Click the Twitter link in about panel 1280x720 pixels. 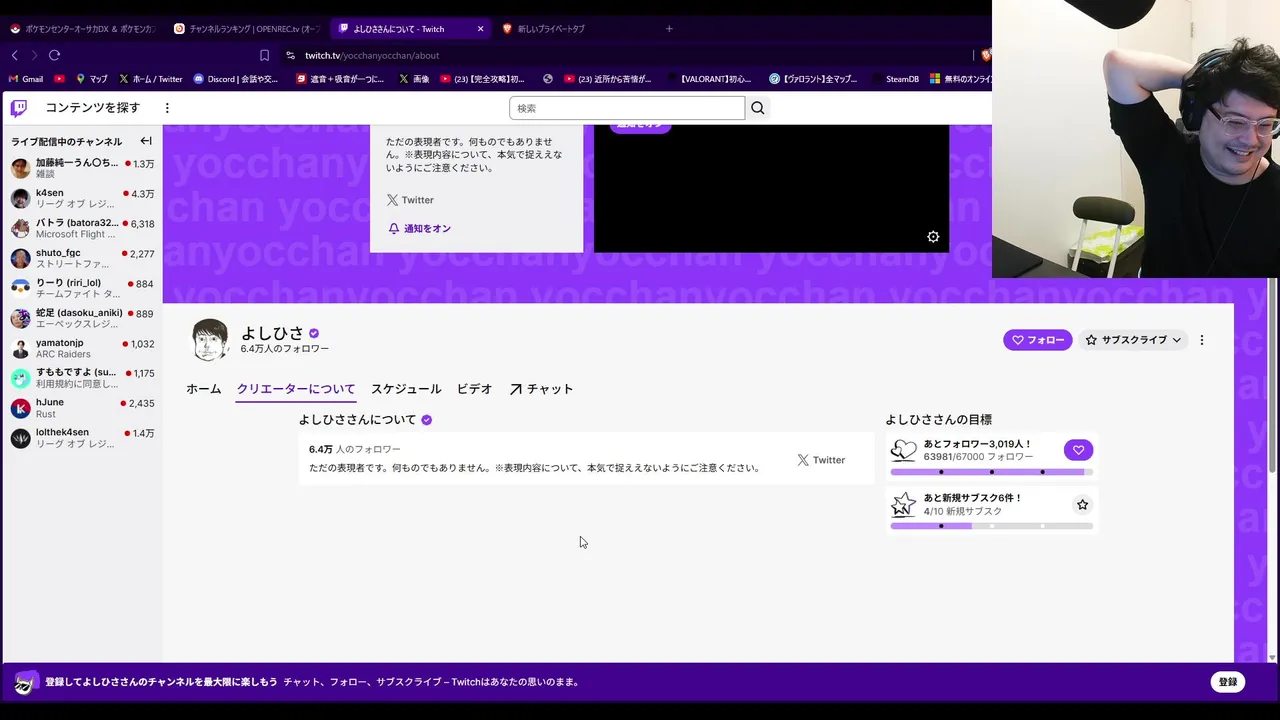click(x=821, y=460)
